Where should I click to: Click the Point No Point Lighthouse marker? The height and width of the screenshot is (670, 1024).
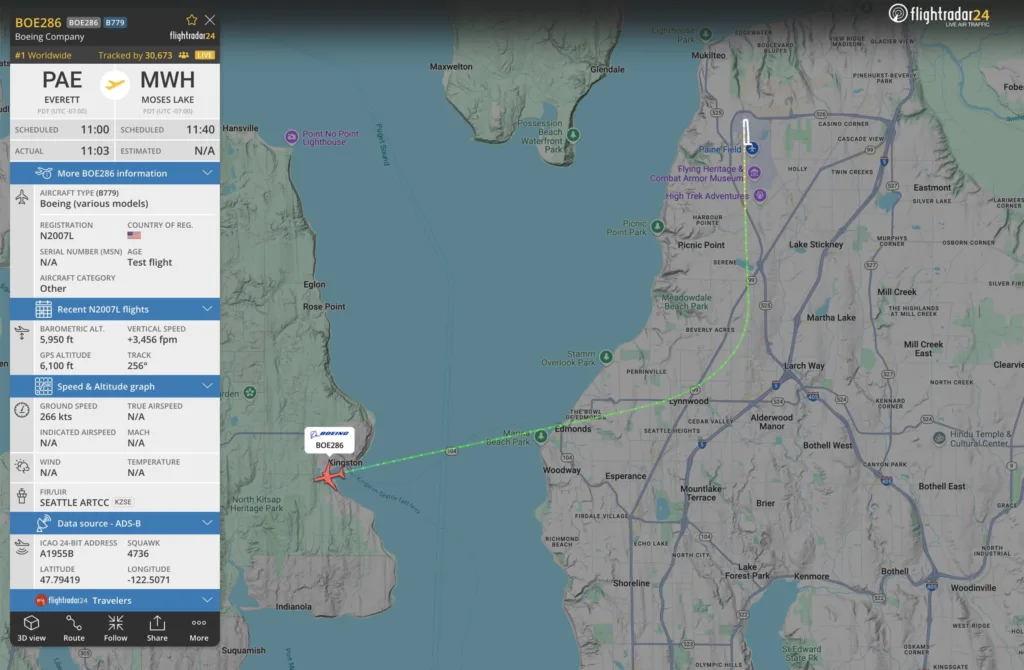click(x=291, y=137)
